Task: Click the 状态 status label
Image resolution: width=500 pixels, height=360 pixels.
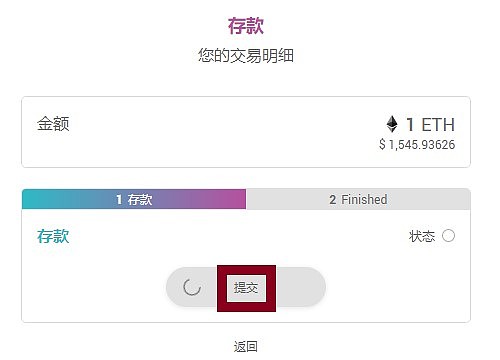Action: click(422, 236)
